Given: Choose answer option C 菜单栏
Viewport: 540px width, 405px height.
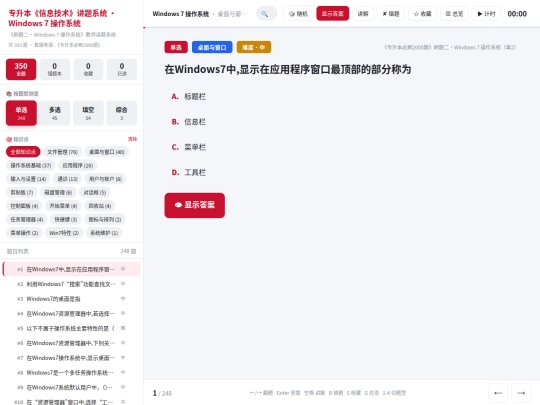Looking at the screenshot, I should 188,147.
